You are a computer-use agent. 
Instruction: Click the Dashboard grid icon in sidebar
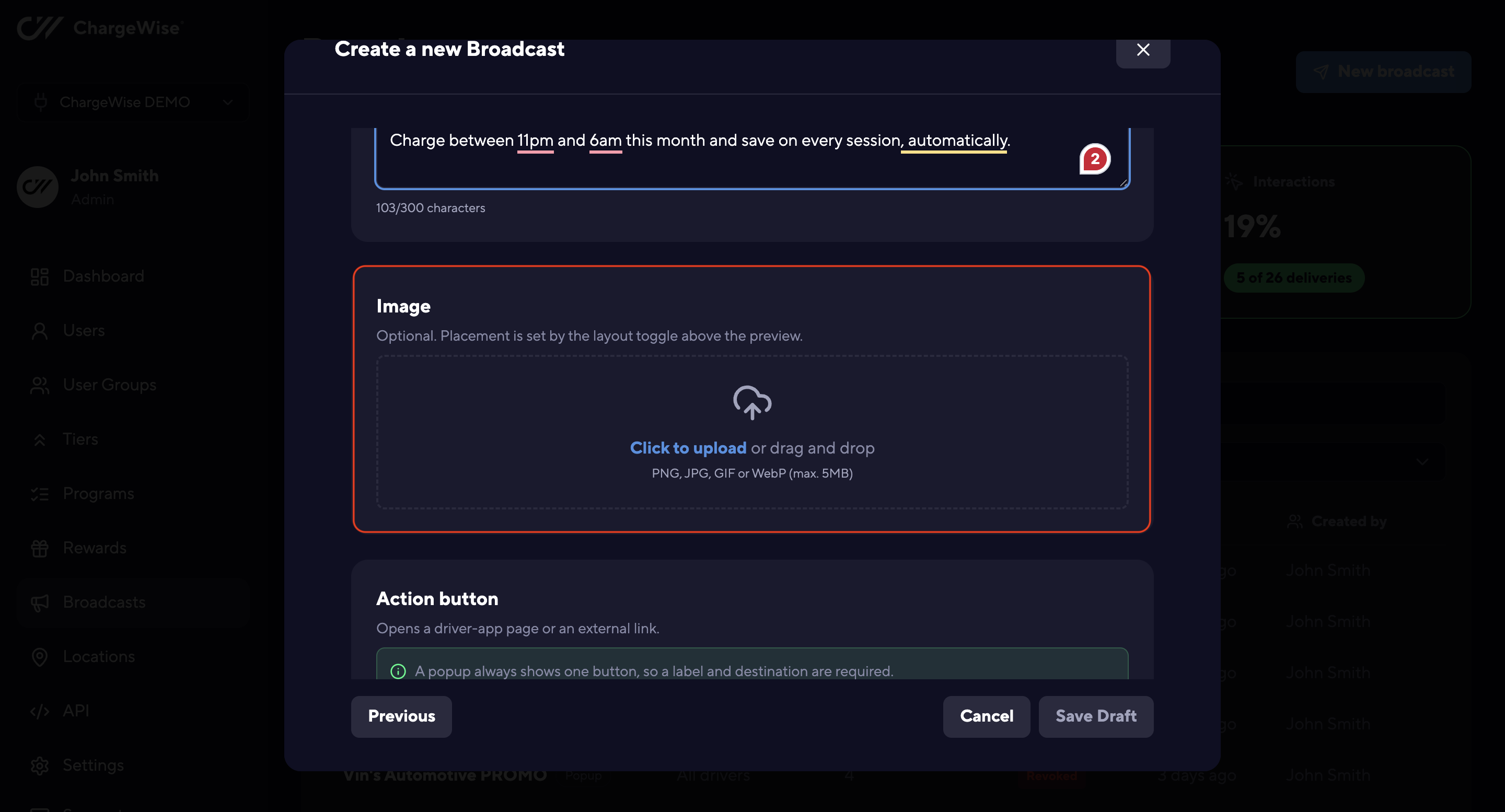click(40, 276)
